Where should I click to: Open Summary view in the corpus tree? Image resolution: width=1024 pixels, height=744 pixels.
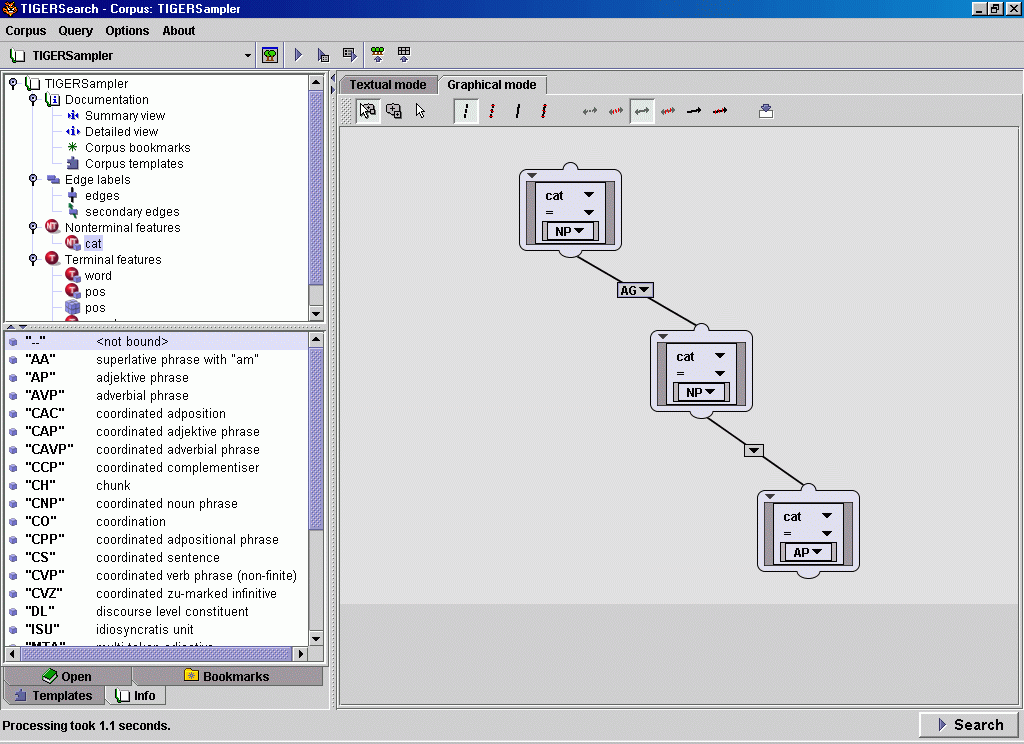click(125, 116)
